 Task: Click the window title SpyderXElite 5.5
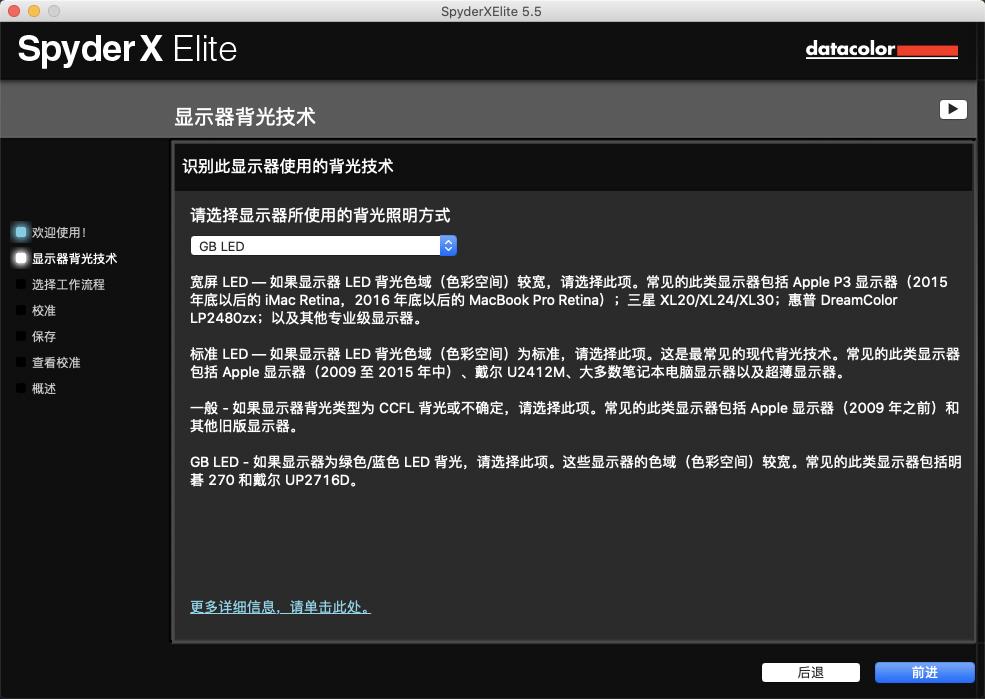(x=491, y=11)
